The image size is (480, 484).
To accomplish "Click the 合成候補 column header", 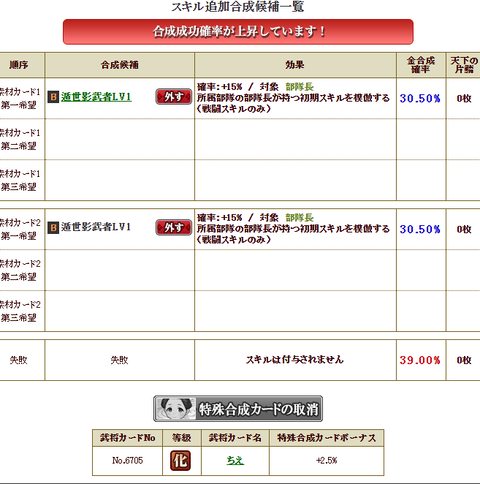I will (120, 65).
